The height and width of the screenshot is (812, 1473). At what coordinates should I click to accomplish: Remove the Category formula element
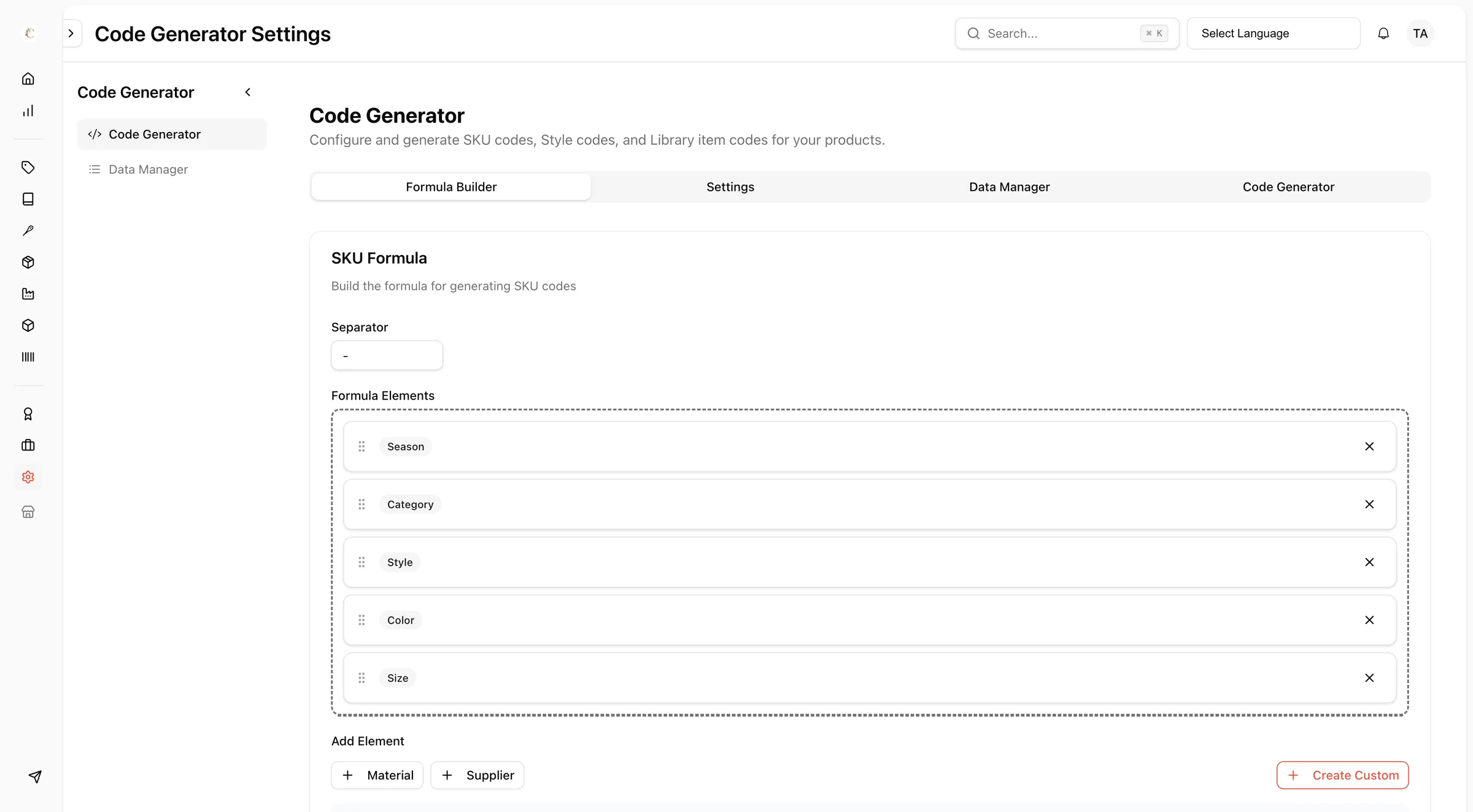click(1369, 504)
